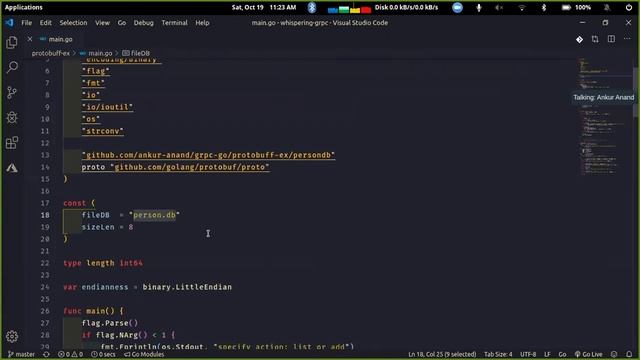Click the Zoom icon in system tray

coord(458,7)
